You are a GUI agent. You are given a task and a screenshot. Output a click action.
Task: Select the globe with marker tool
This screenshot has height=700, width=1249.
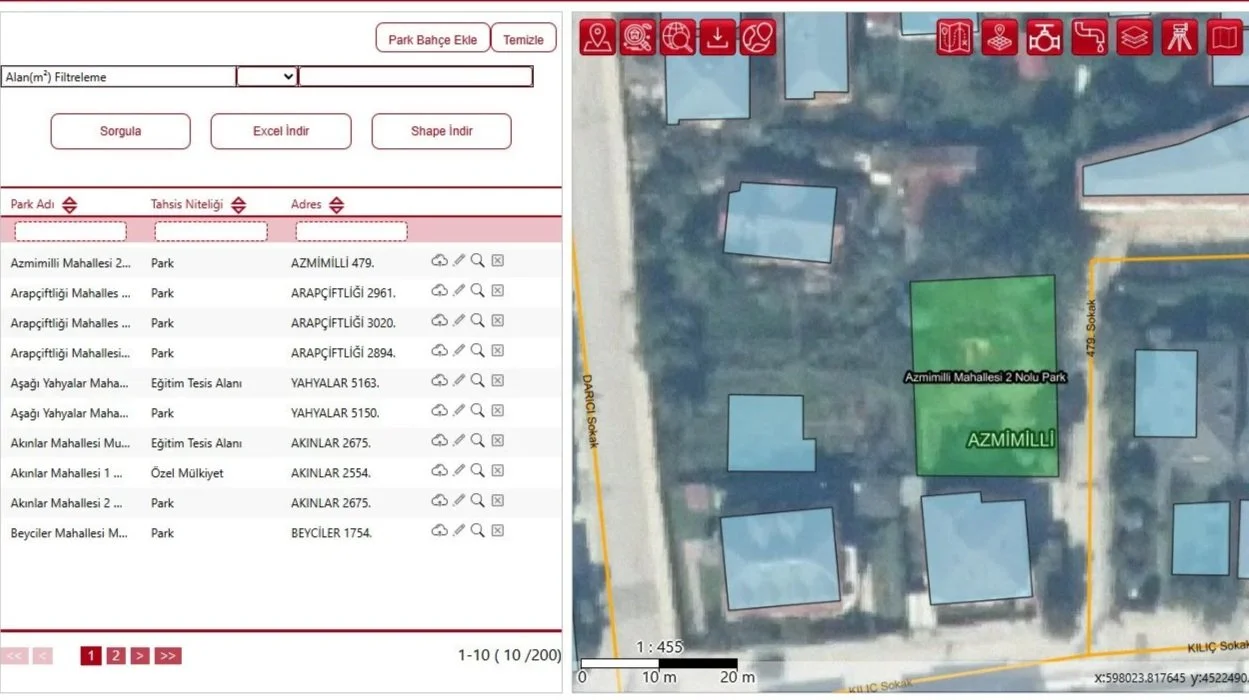[x=758, y=38]
